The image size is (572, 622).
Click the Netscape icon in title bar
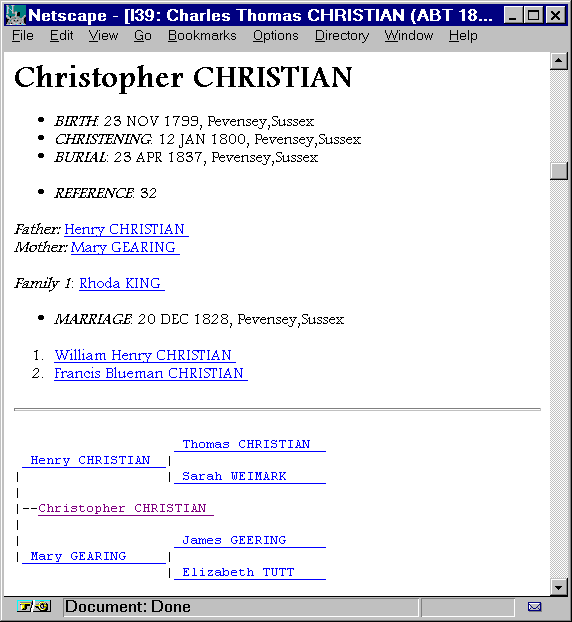[x=15, y=15]
